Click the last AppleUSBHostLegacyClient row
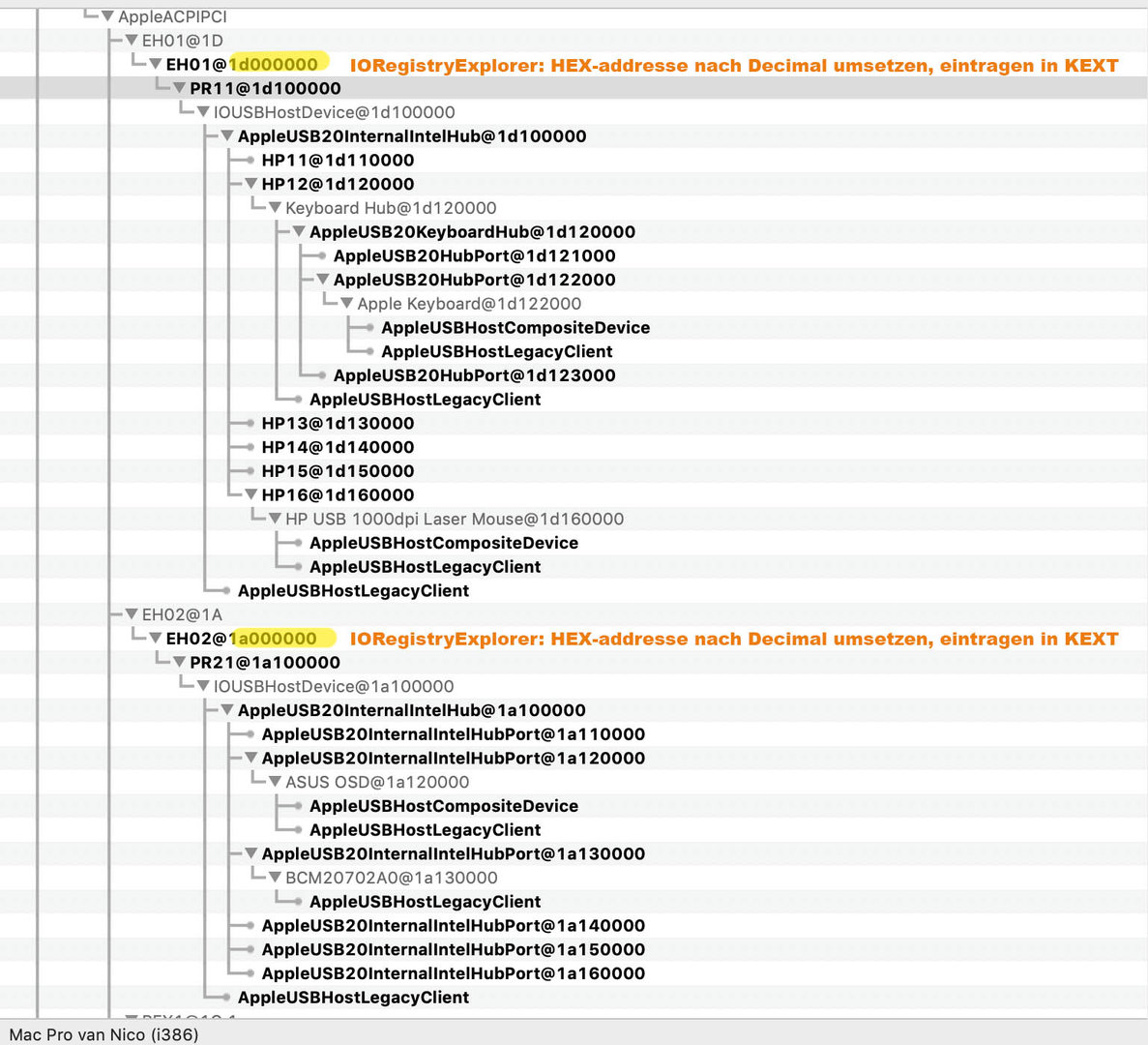Screen dimensions: 1148x1045 [353, 997]
